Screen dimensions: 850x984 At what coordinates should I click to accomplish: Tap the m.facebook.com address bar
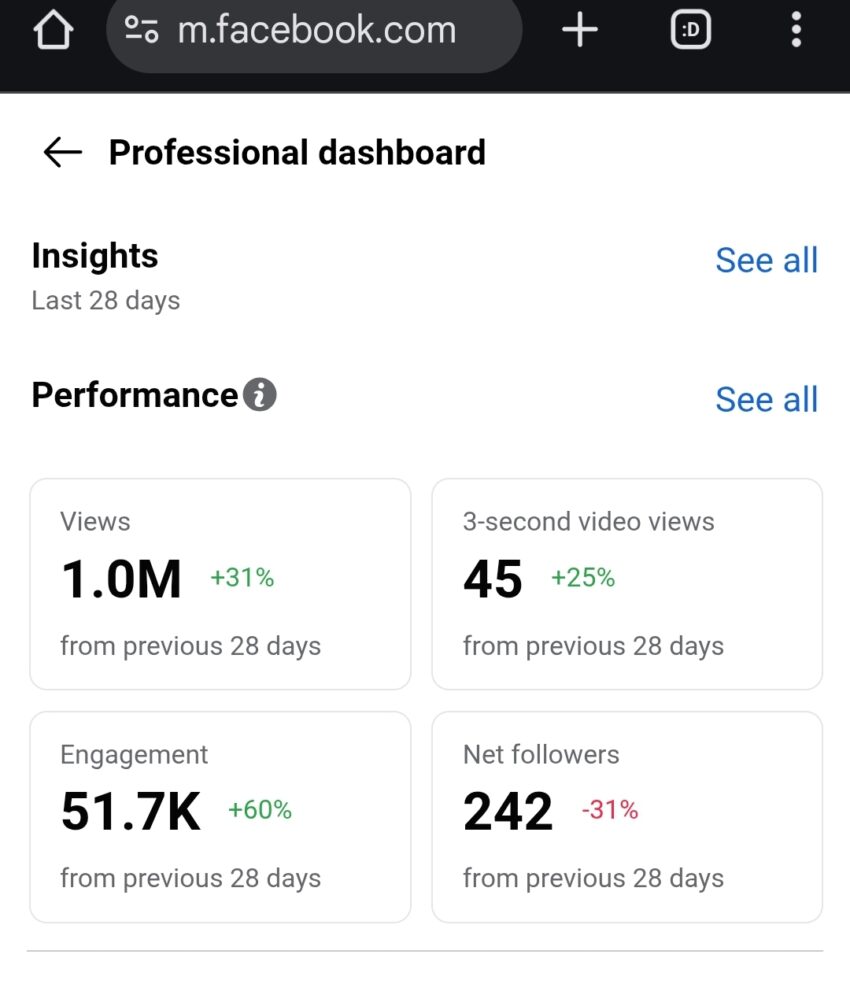(x=316, y=31)
